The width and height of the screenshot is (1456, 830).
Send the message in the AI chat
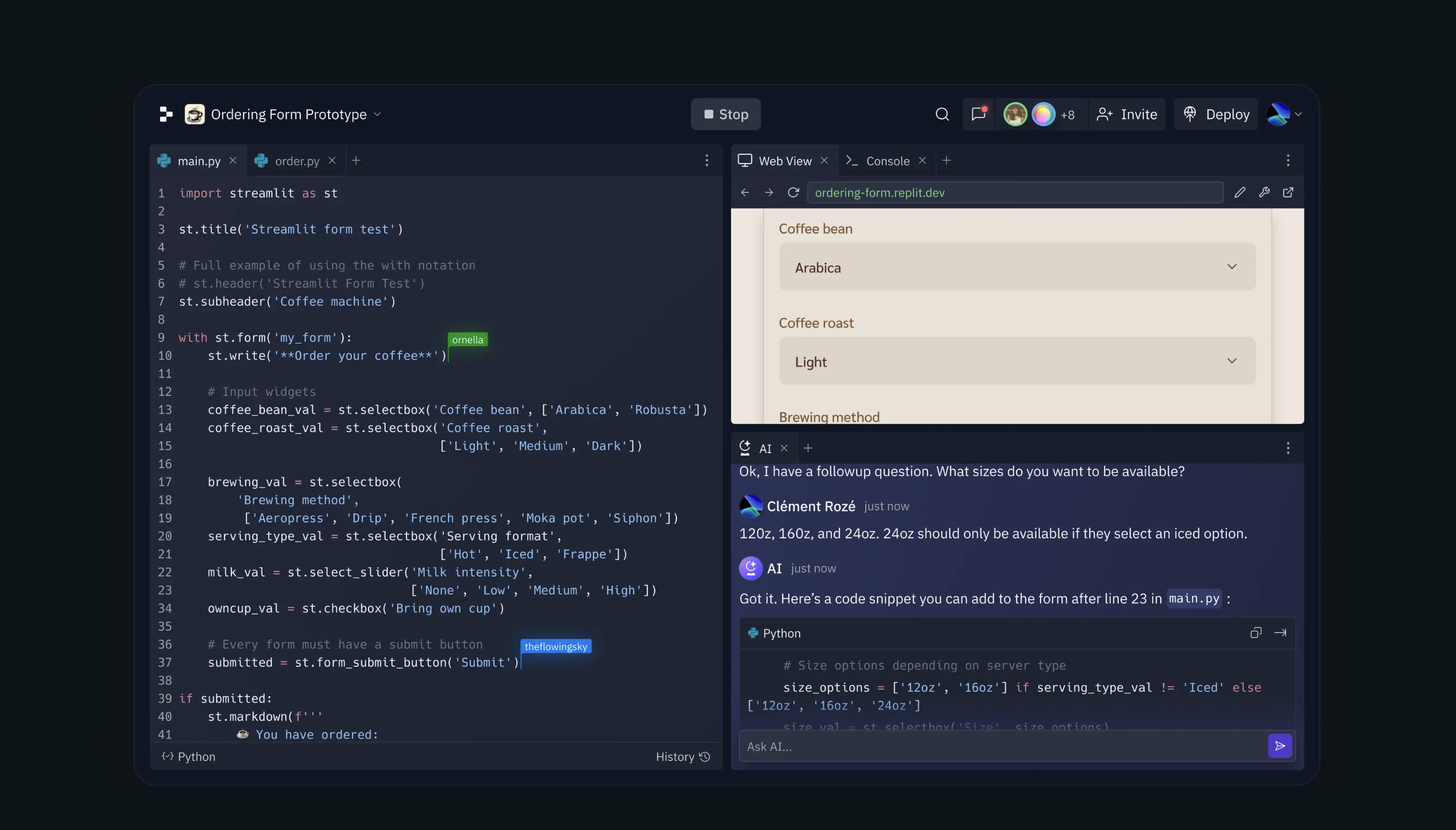point(1280,746)
